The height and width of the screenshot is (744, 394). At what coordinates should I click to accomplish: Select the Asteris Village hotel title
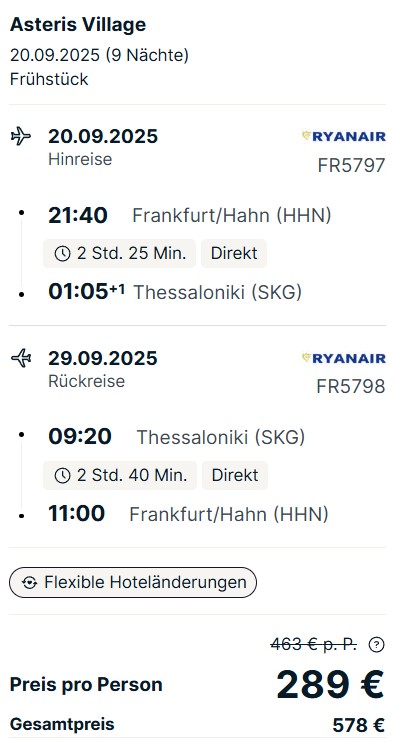pos(78,25)
